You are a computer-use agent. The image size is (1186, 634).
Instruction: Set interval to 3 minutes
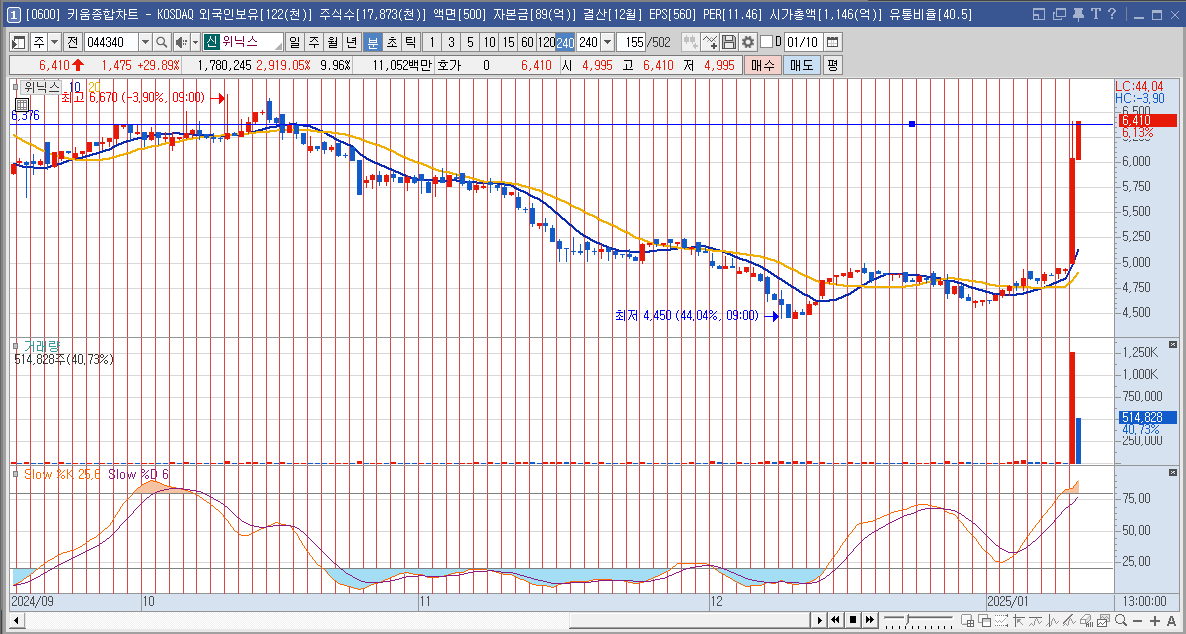point(451,42)
